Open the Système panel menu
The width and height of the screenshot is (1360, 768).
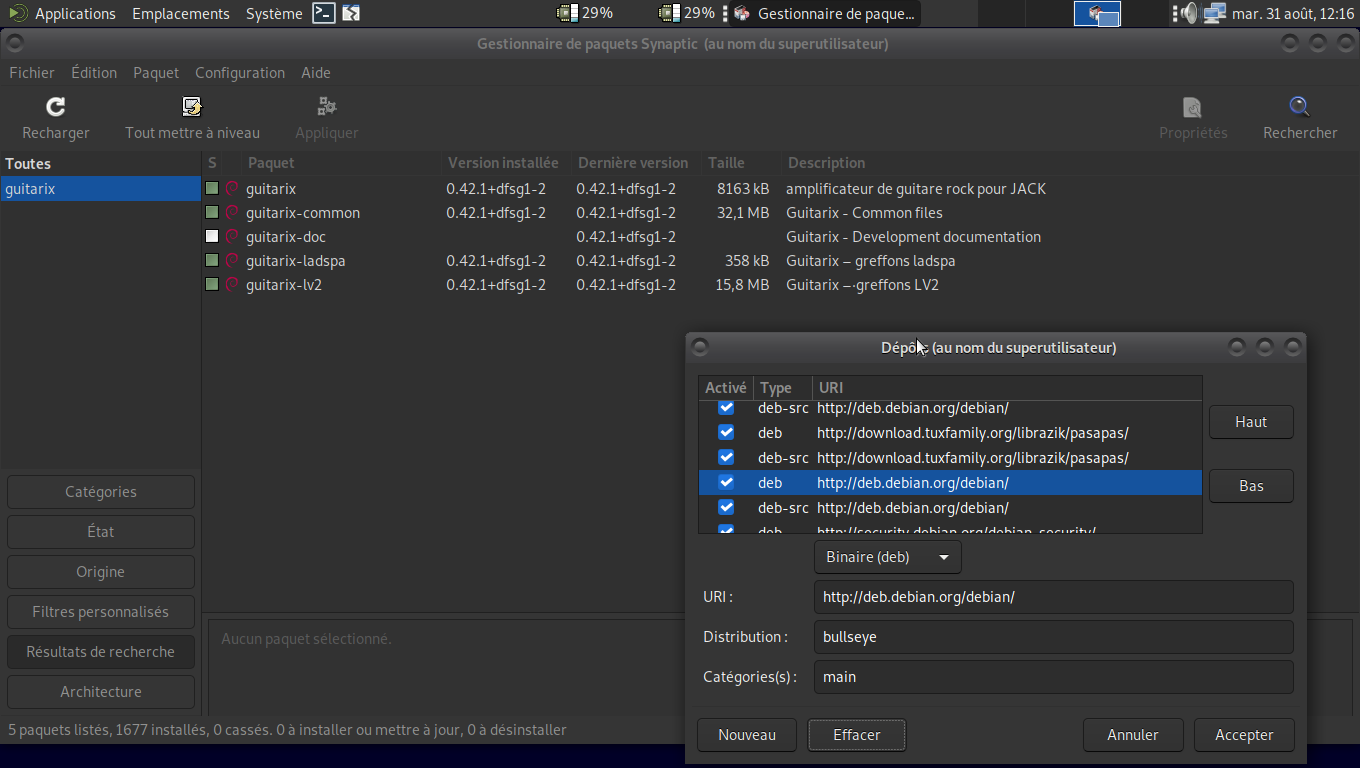click(274, 13)
